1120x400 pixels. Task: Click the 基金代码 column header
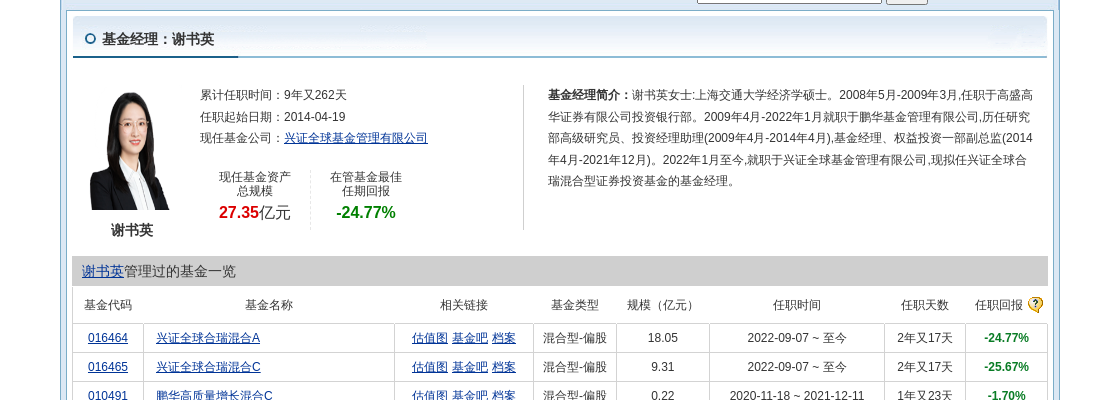108,305
